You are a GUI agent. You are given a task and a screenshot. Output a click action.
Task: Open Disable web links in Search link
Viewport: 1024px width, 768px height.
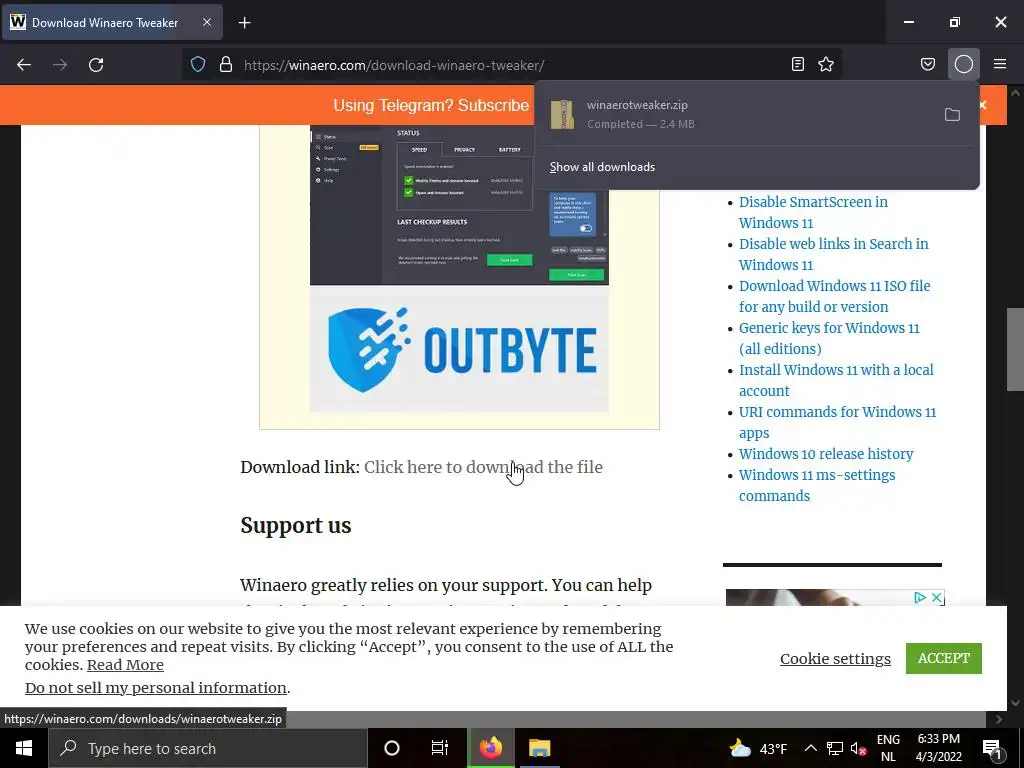[833, 254]
